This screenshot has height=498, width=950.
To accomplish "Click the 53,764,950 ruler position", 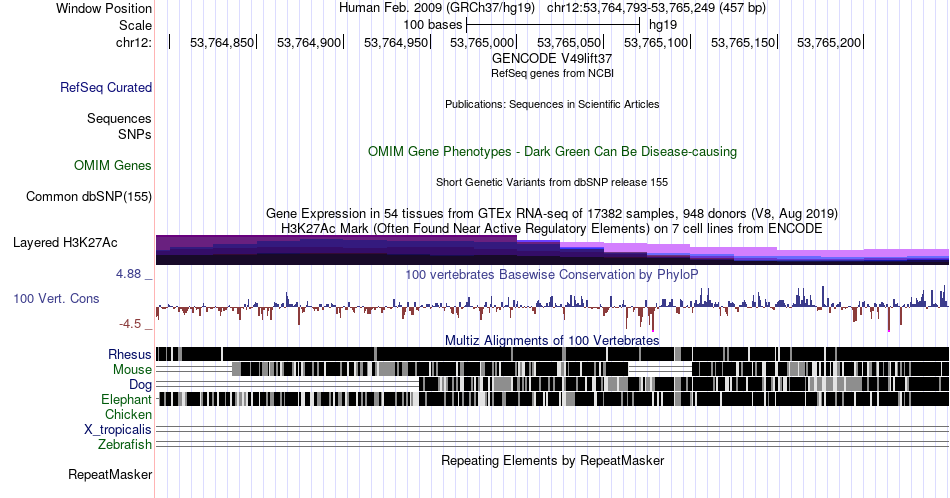I will point(396,42).
